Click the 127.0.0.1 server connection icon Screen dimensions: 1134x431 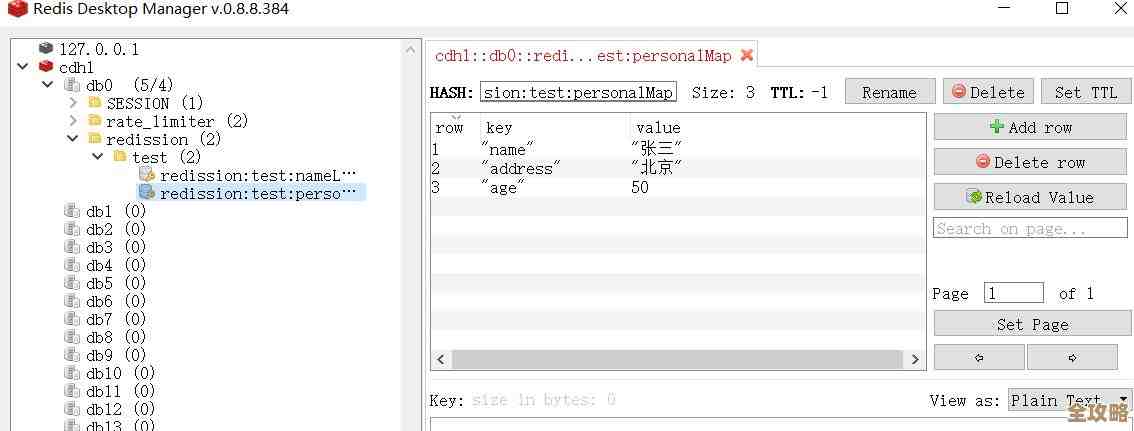click(x=46, y=48)
